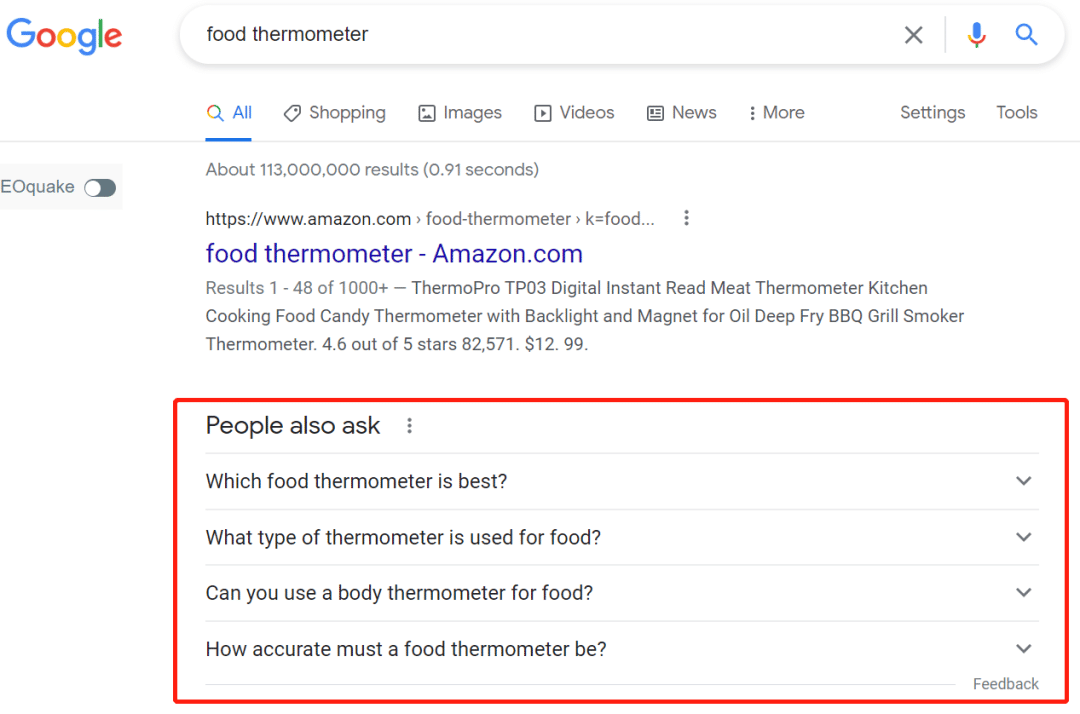This screenshot has height=714, width=1080.
Task: Open search Tools
Action: (1016, 113)
